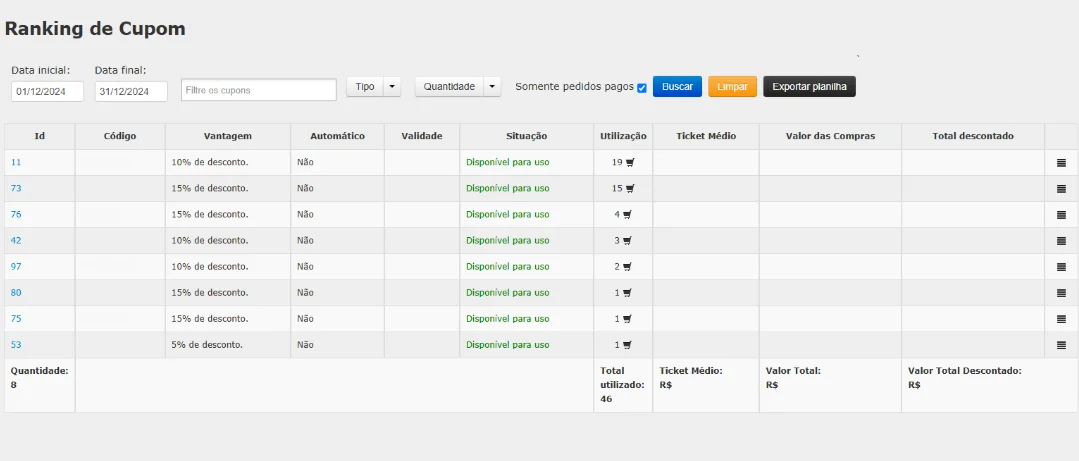Open coupon Id 80 link
1079x461 pixels.
click(x=16, y=292)
